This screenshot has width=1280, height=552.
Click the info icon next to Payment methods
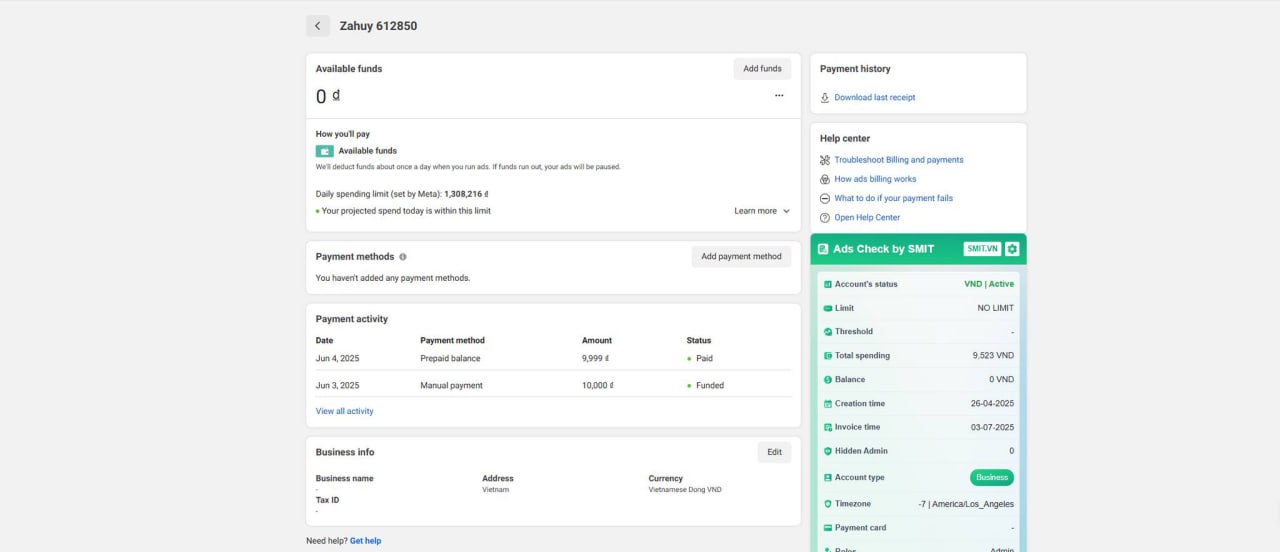click(403, 257)
